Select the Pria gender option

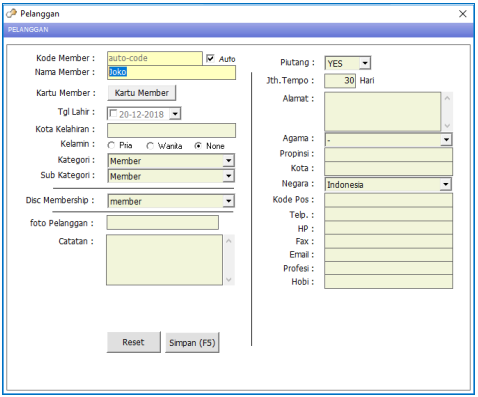click(x=111, y=146)
